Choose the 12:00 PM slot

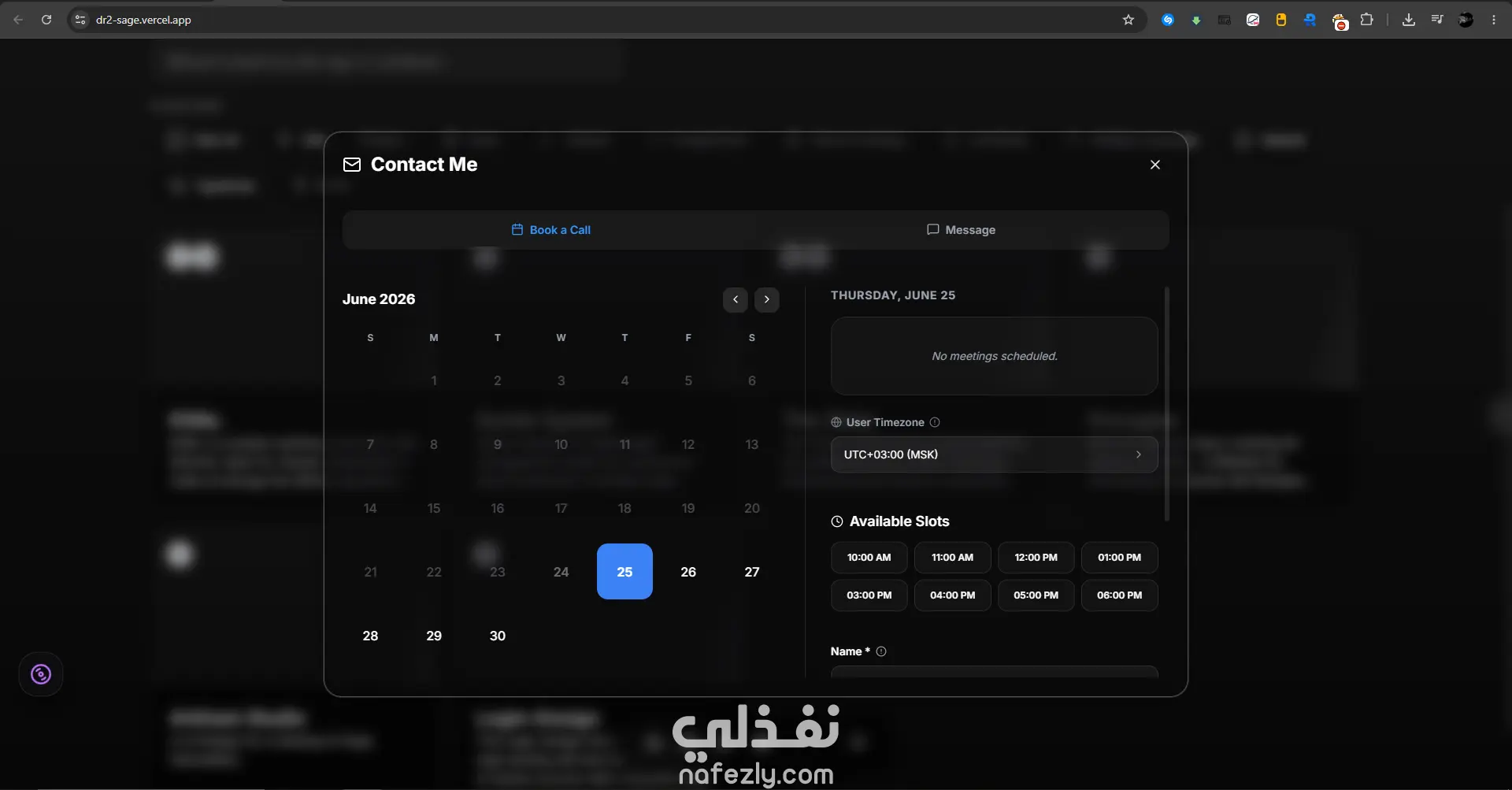(x=1036, y=558)
